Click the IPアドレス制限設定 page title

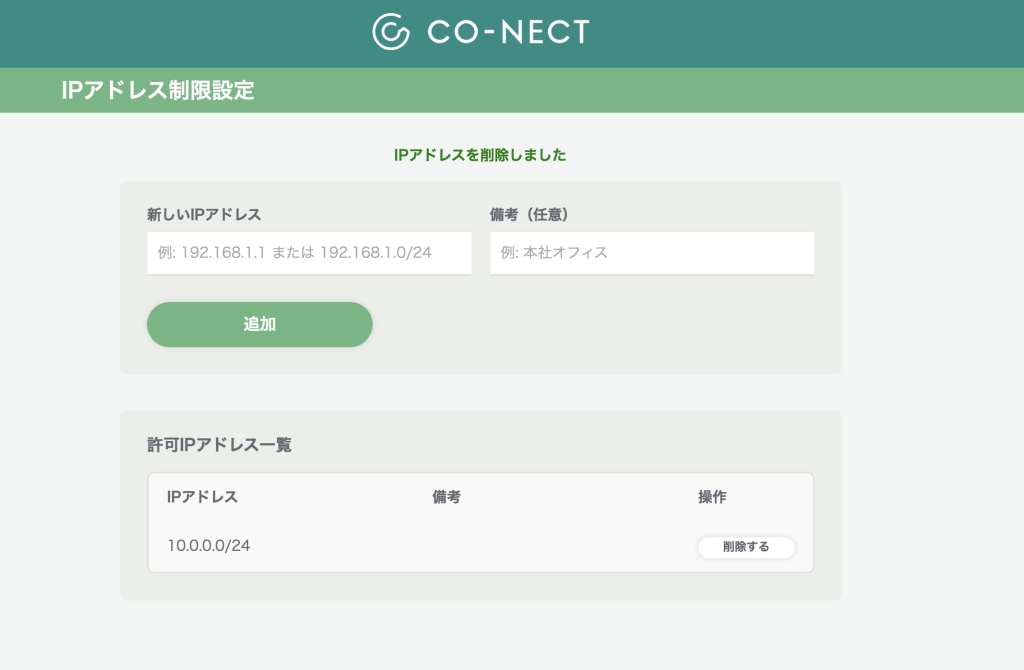click(x=157, y=90)
